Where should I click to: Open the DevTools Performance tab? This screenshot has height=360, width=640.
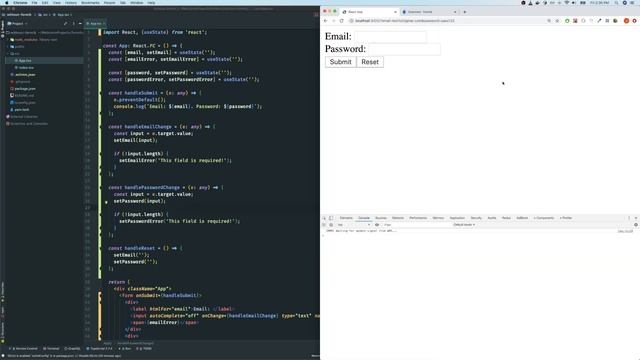coord(418,218)
